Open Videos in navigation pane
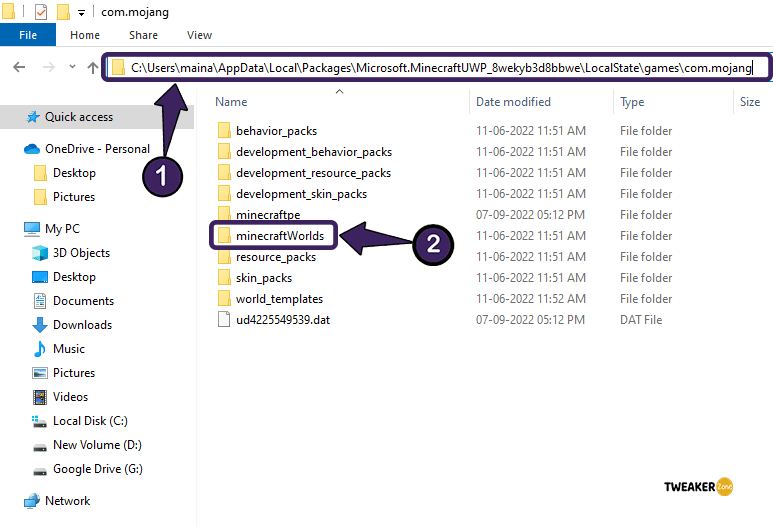Image resolution: width=773 pixels, height=527 pixels. click(x=70, y=397)
